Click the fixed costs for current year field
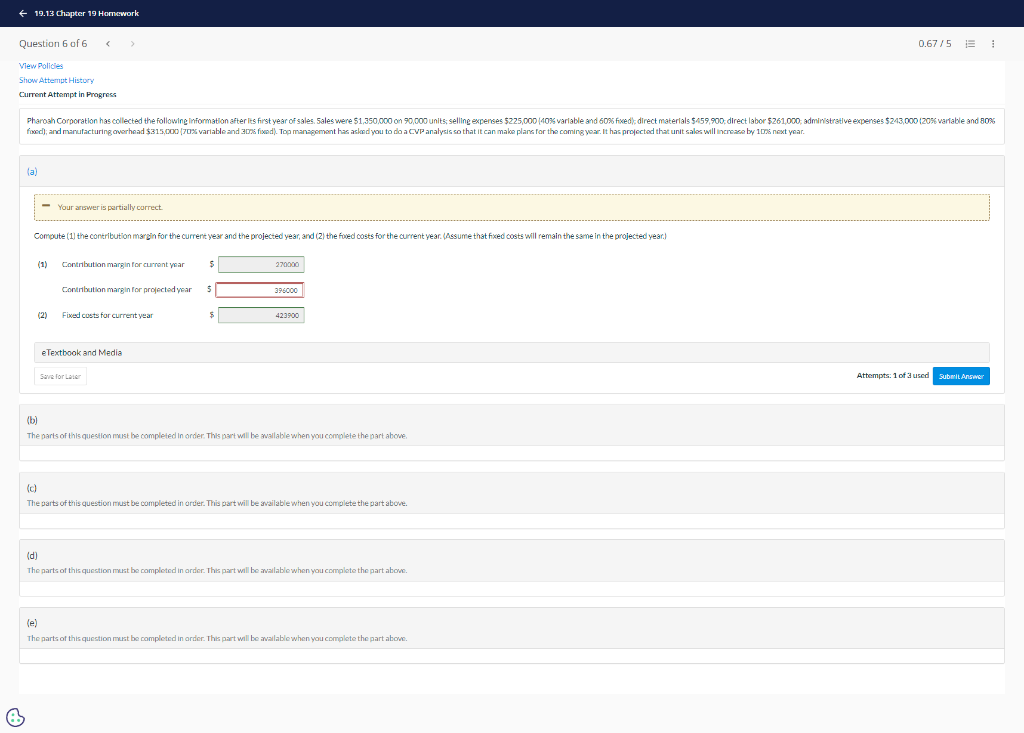1024x733 pixels. tap(261, 316)
